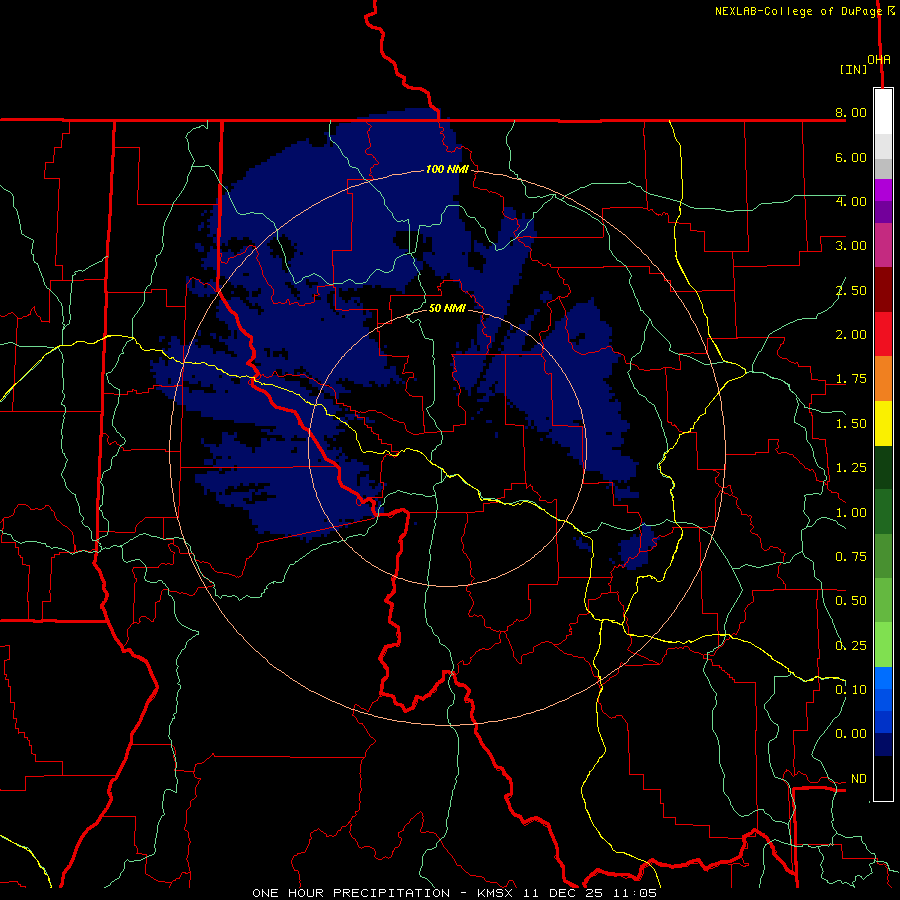Select the "0.75" legend value
This screenshot has height=900, width=900.
click(851, 557)
